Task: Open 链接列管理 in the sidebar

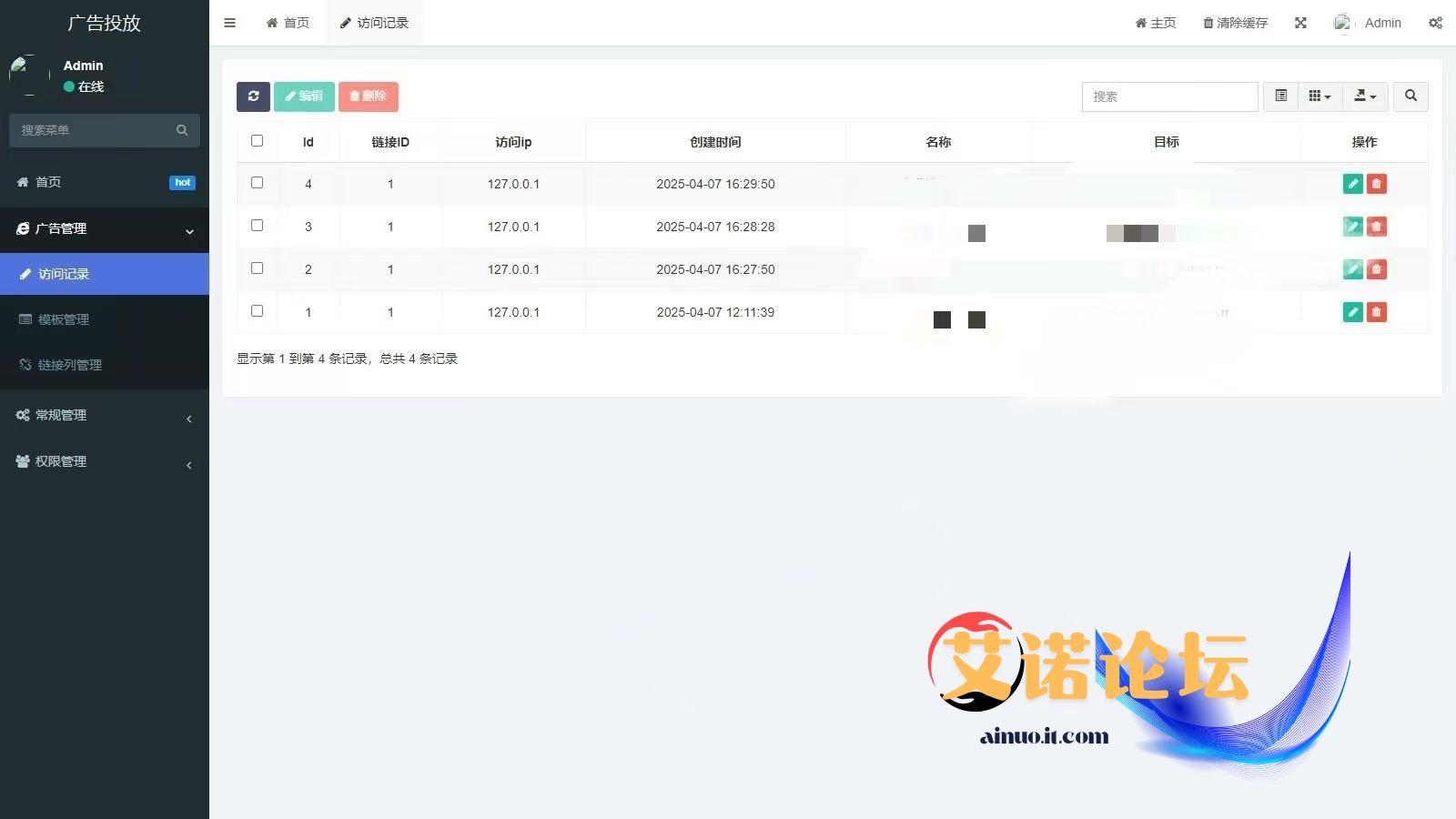Action: [105, 365]
